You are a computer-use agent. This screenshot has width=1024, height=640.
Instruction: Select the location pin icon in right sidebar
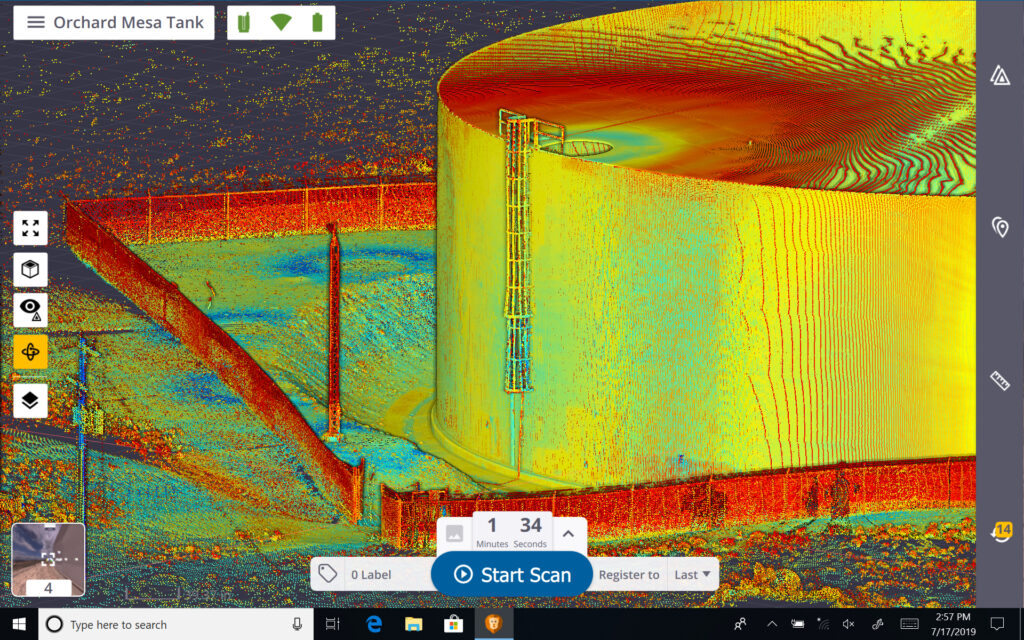(x=999, y=227)
